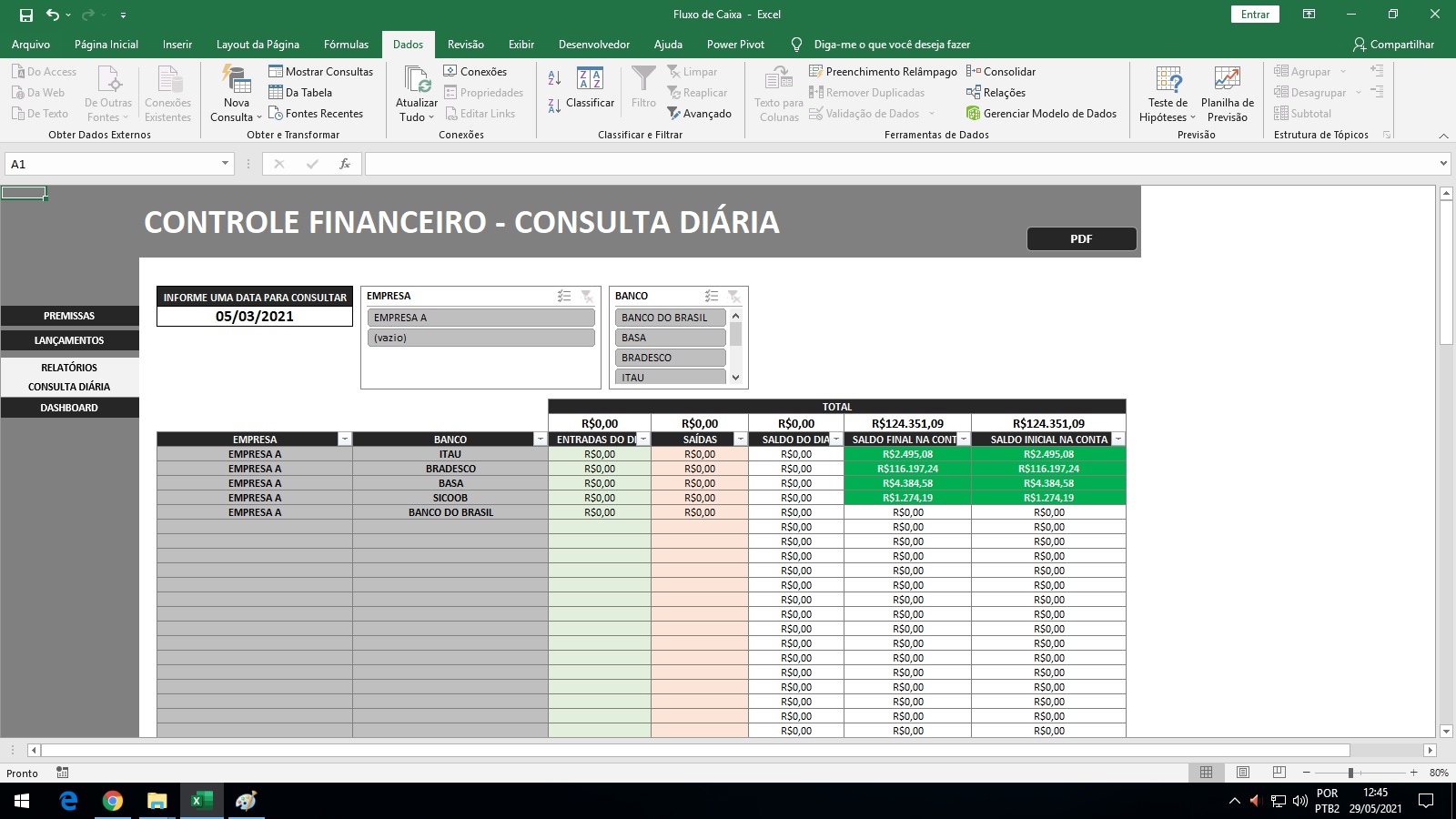Open the Arquivo menu
This screenshot has height=819, width=1456.
31,45
